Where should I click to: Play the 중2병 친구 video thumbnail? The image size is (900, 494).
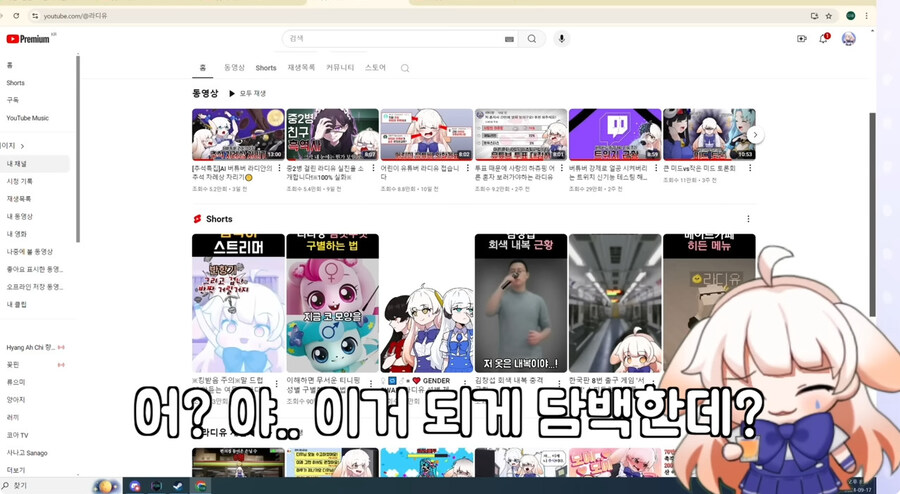[x=332, y=134]
